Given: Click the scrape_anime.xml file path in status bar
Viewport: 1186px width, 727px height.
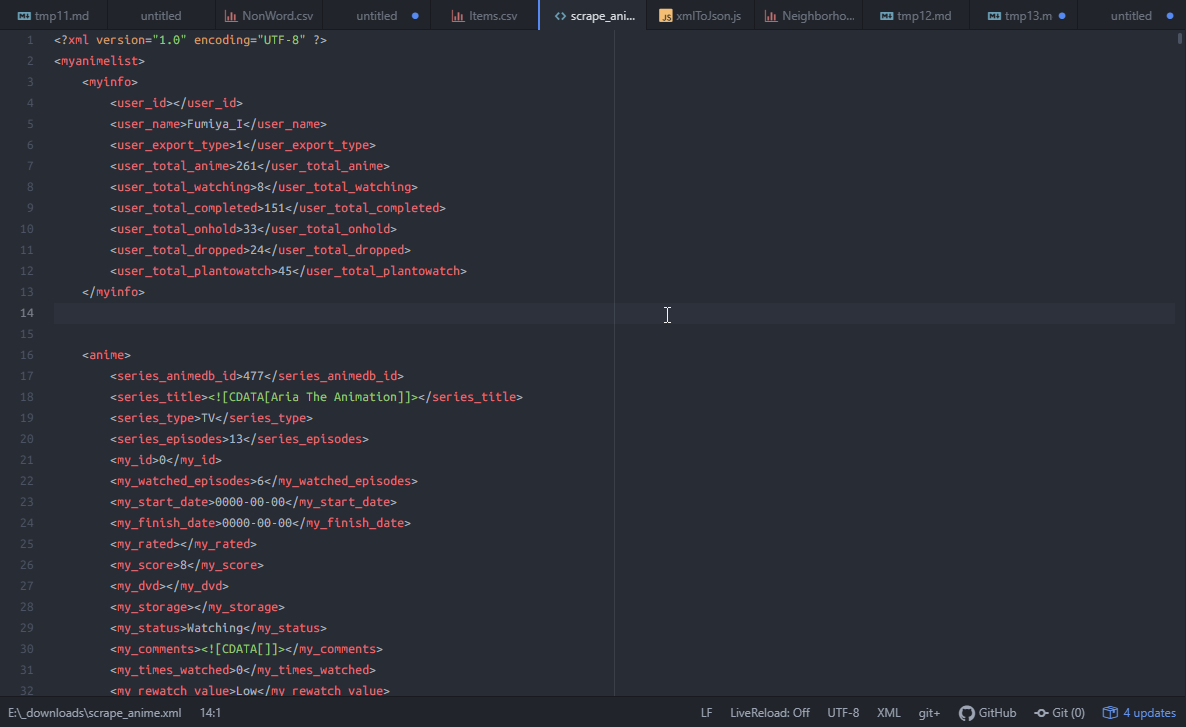Looking at the screenshot, I should tap(94, 713).
